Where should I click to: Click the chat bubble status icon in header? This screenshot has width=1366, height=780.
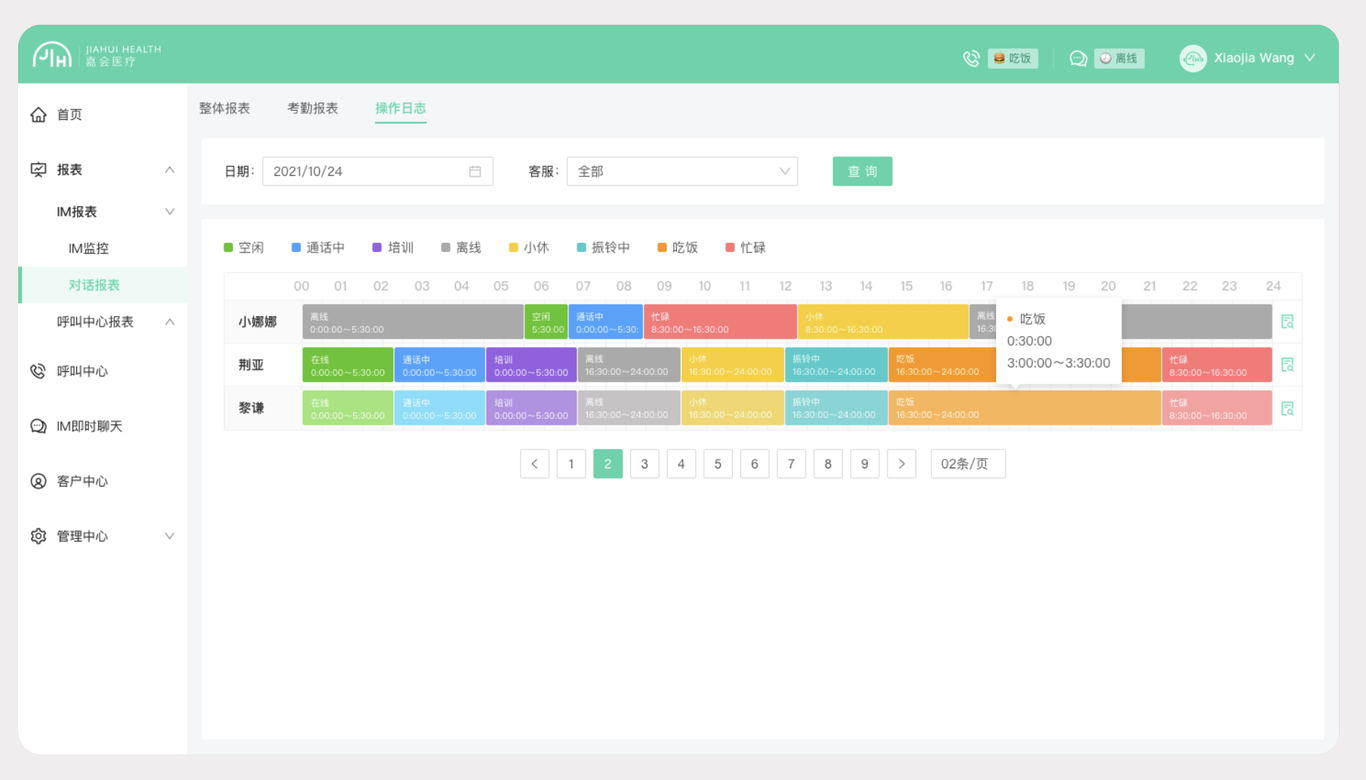(x=1078, y=59)
